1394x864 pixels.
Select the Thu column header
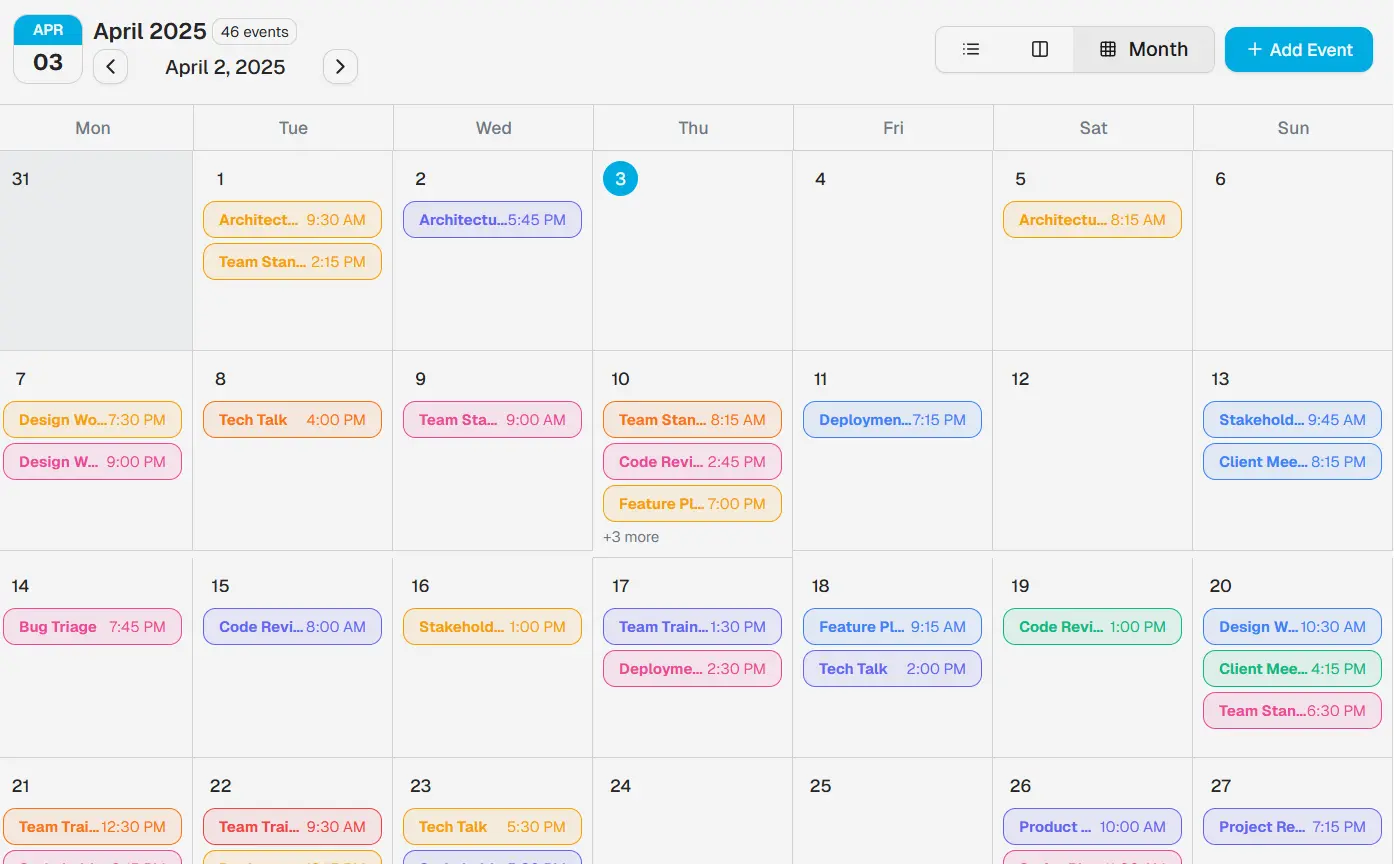(692, 127)
